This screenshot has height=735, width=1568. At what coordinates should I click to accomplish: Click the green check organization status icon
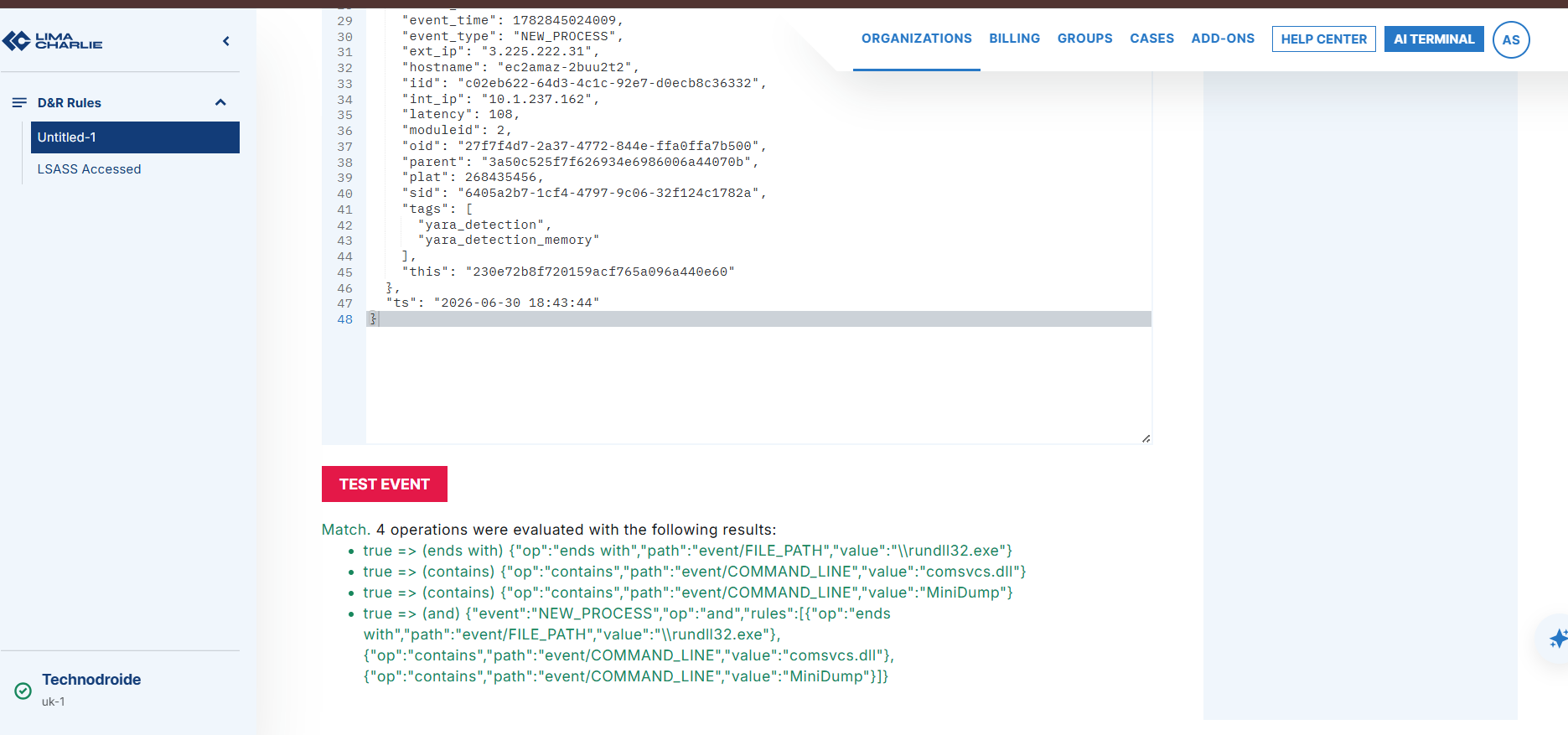[23, 691]
